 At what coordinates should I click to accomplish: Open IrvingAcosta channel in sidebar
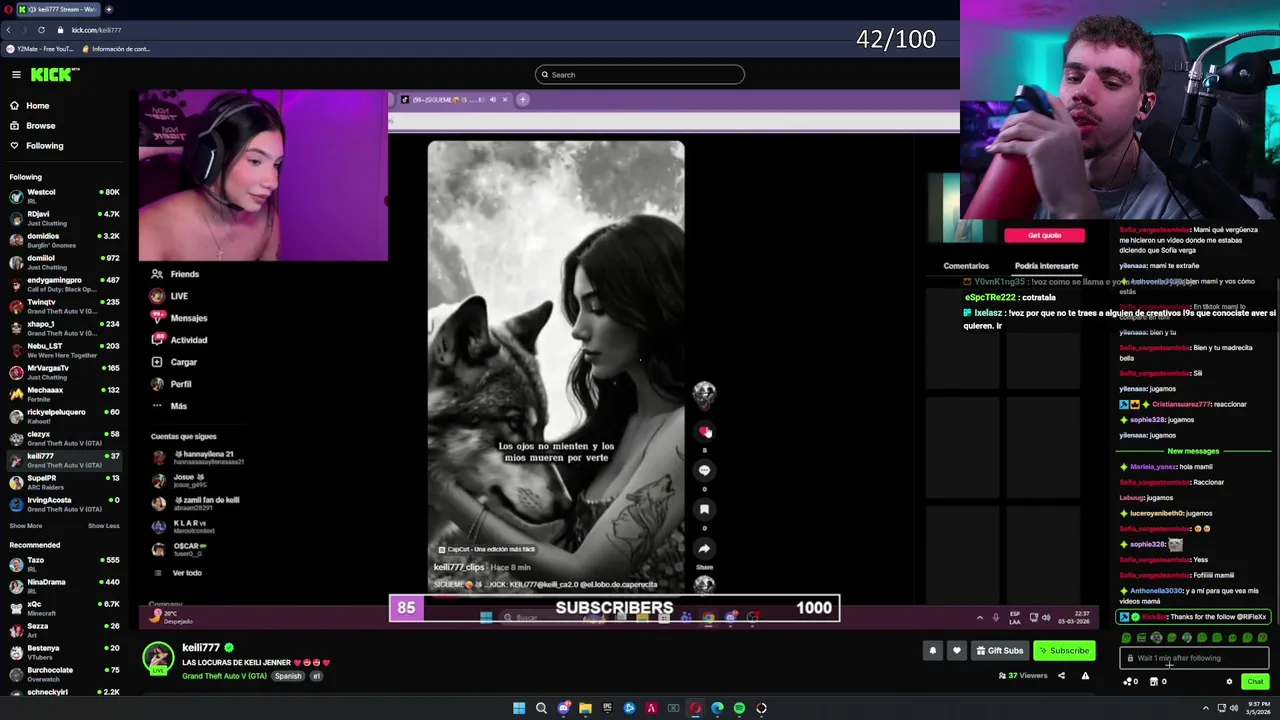tap(64, 504)
